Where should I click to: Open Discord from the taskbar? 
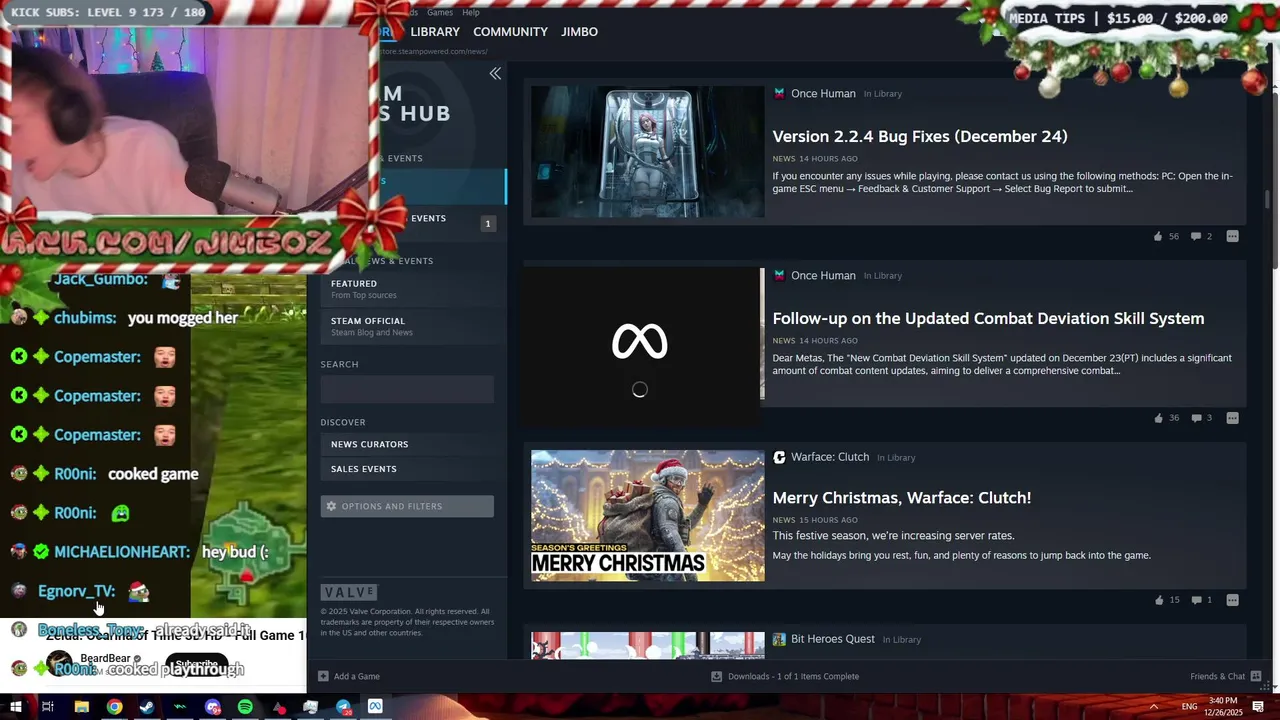(x=212, y=707)
